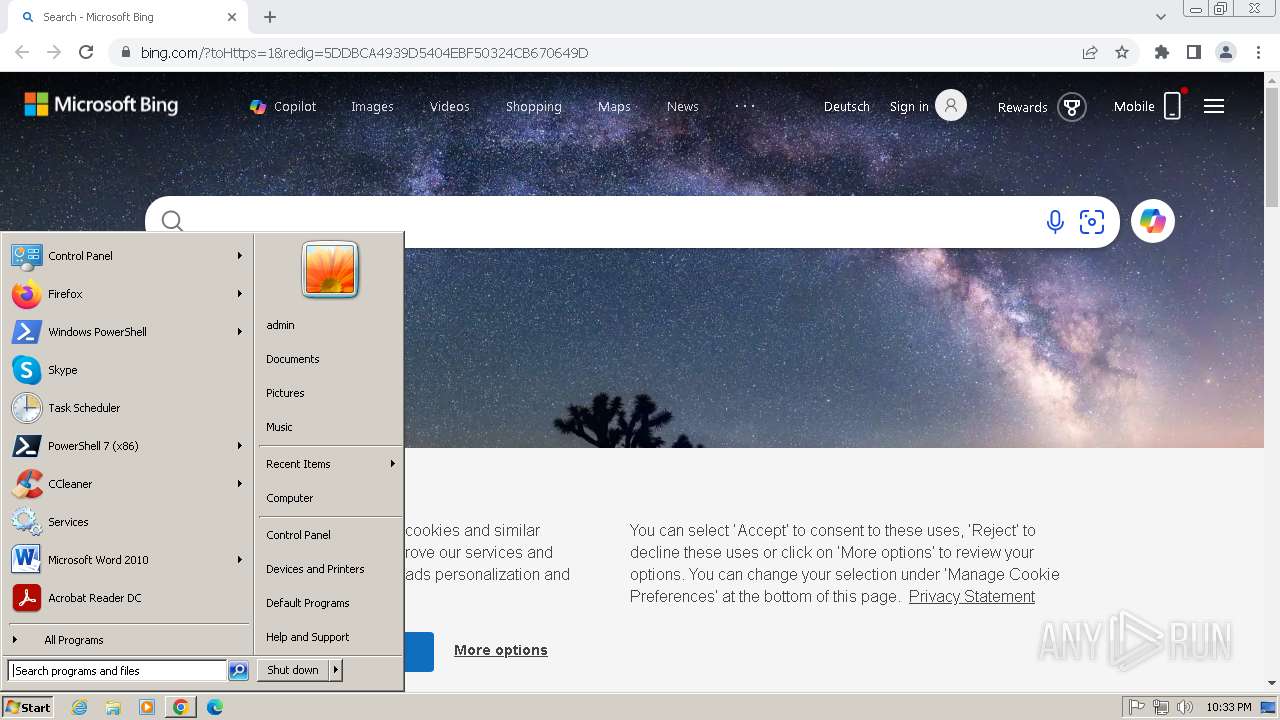The image size is (1280, 720).
Task: Click the start menu search magnifier button
Action: click(x=238, y=671)
